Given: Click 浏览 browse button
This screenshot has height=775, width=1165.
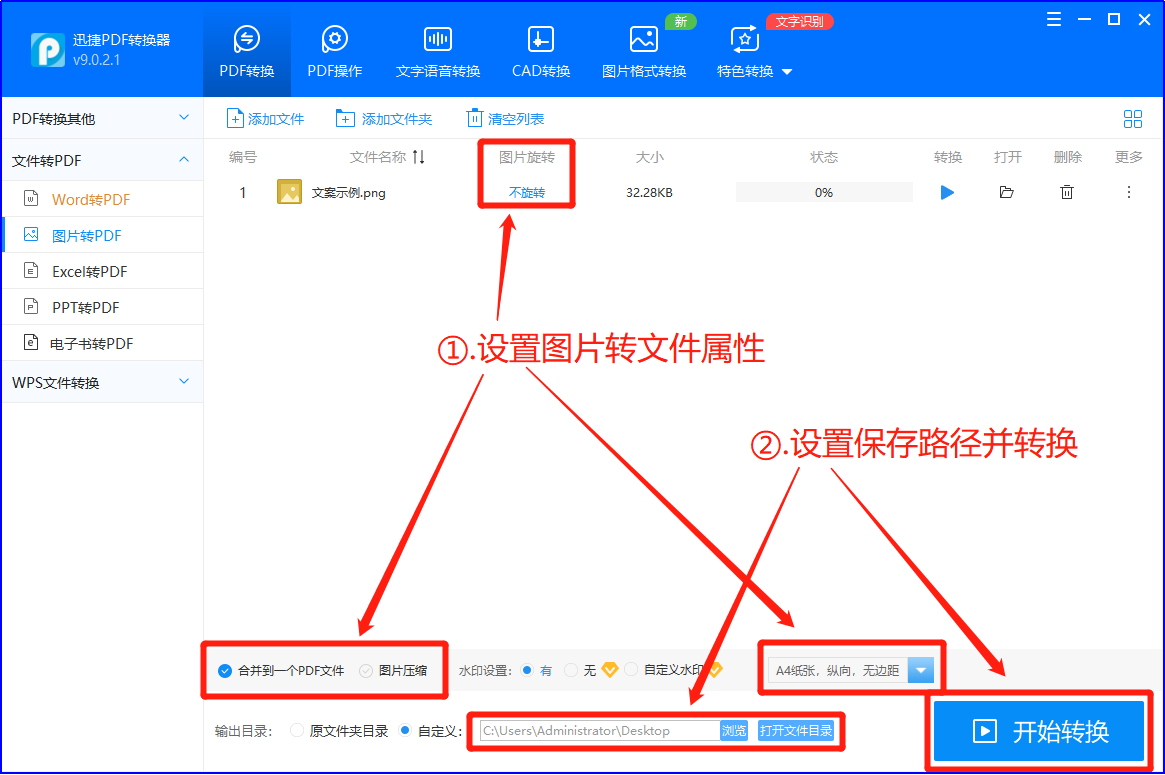Looking at the screenshot, I should pyautogui.click(x=734, y=730).
